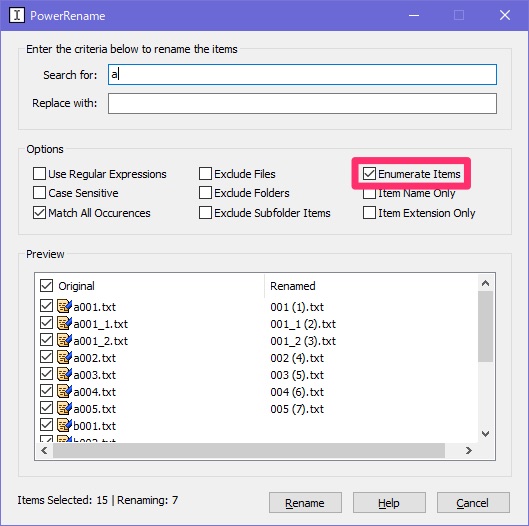Click renamed value 001 (1).txt

(x=297, y=307)
